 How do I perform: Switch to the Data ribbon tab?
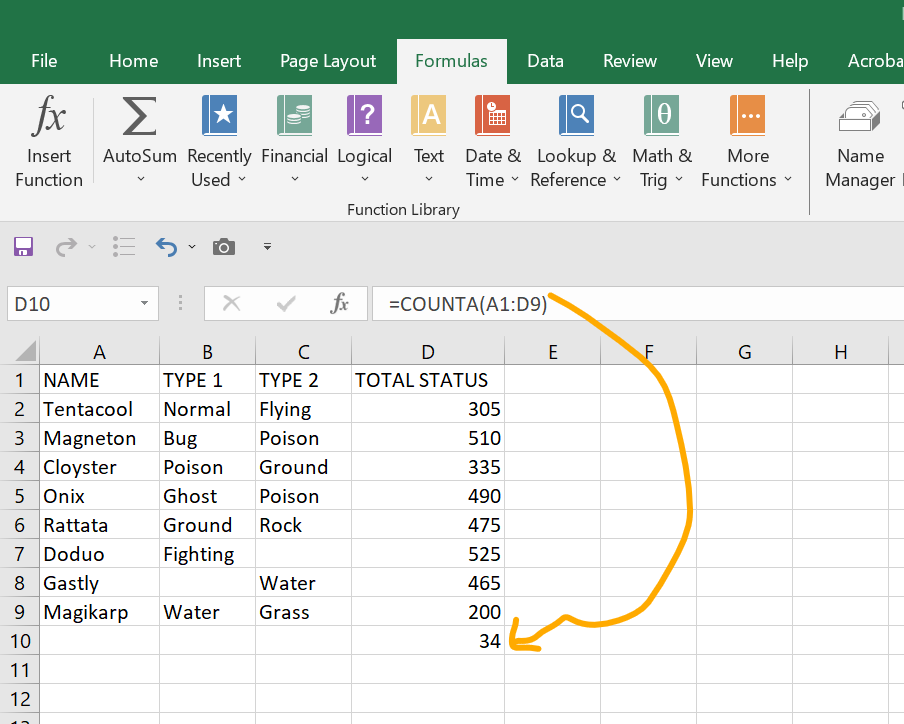(545, 61)
